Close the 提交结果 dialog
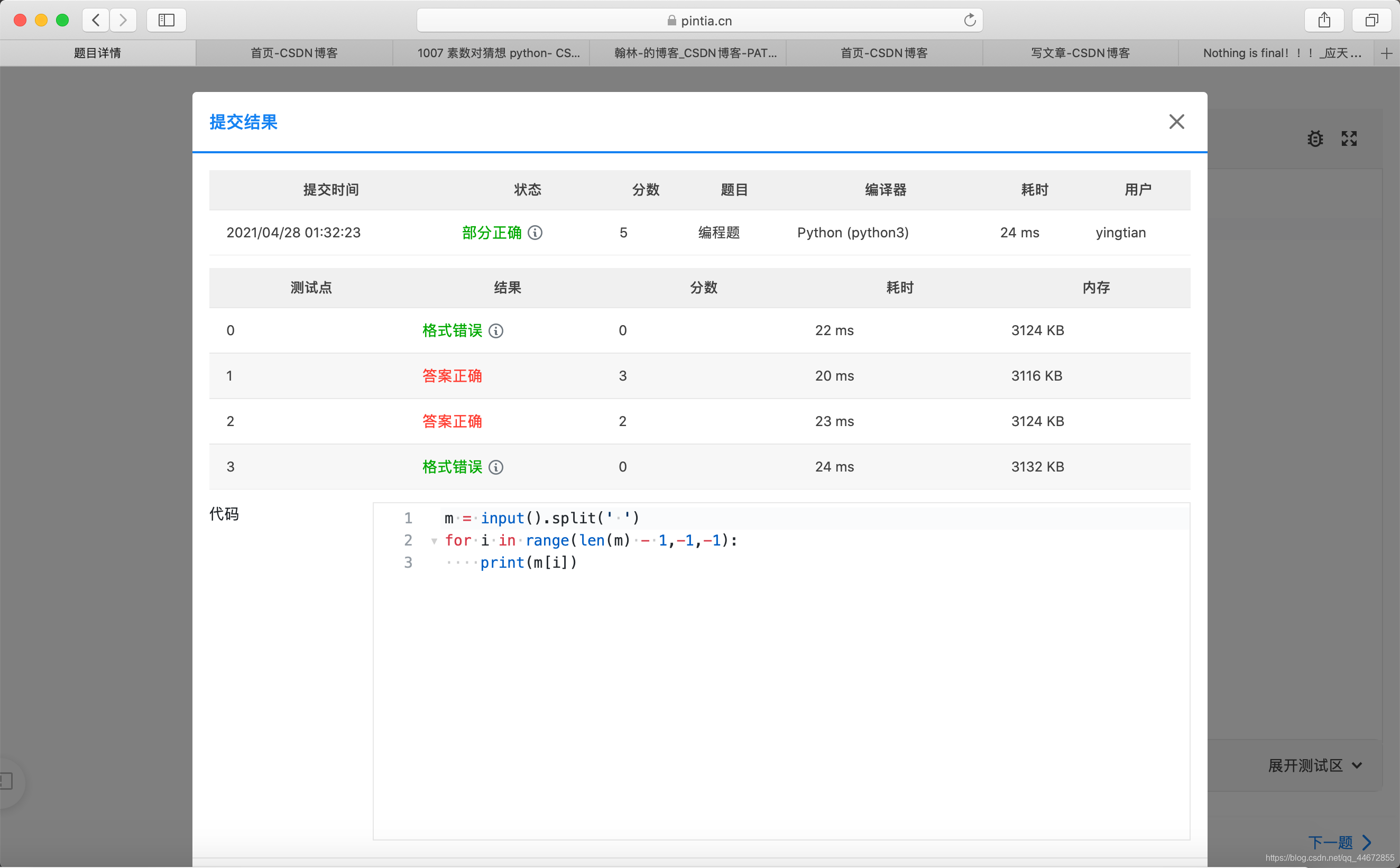The image size is (1400, 868). (1176, 122)
